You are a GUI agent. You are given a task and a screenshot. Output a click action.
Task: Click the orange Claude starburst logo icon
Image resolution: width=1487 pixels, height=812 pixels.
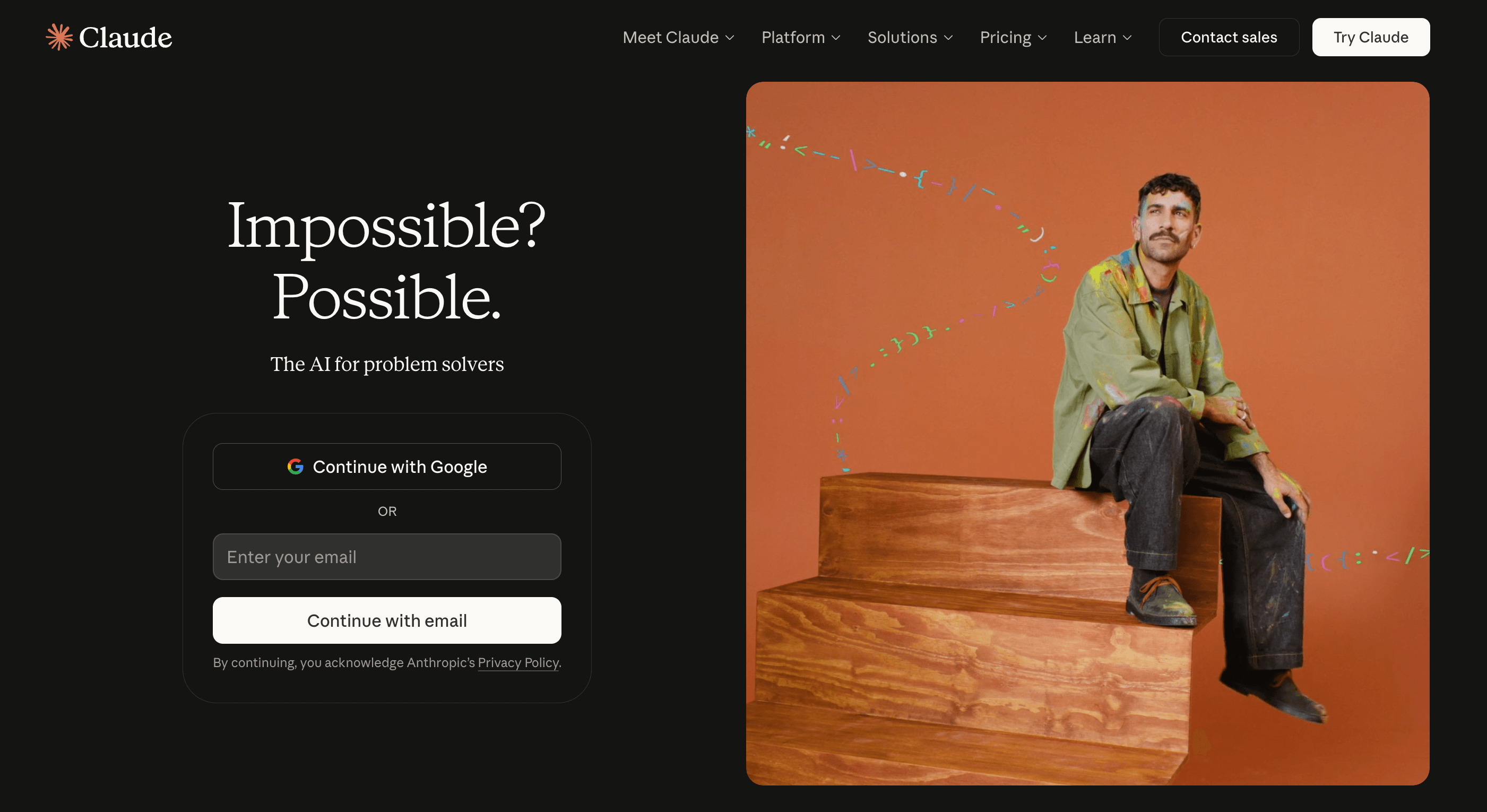59,37
